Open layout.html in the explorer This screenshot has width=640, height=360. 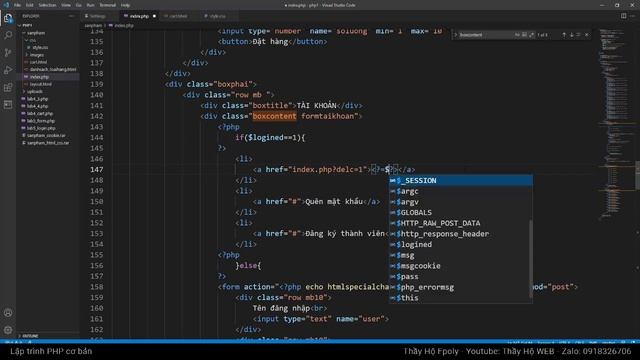click(x=40, y=84)
